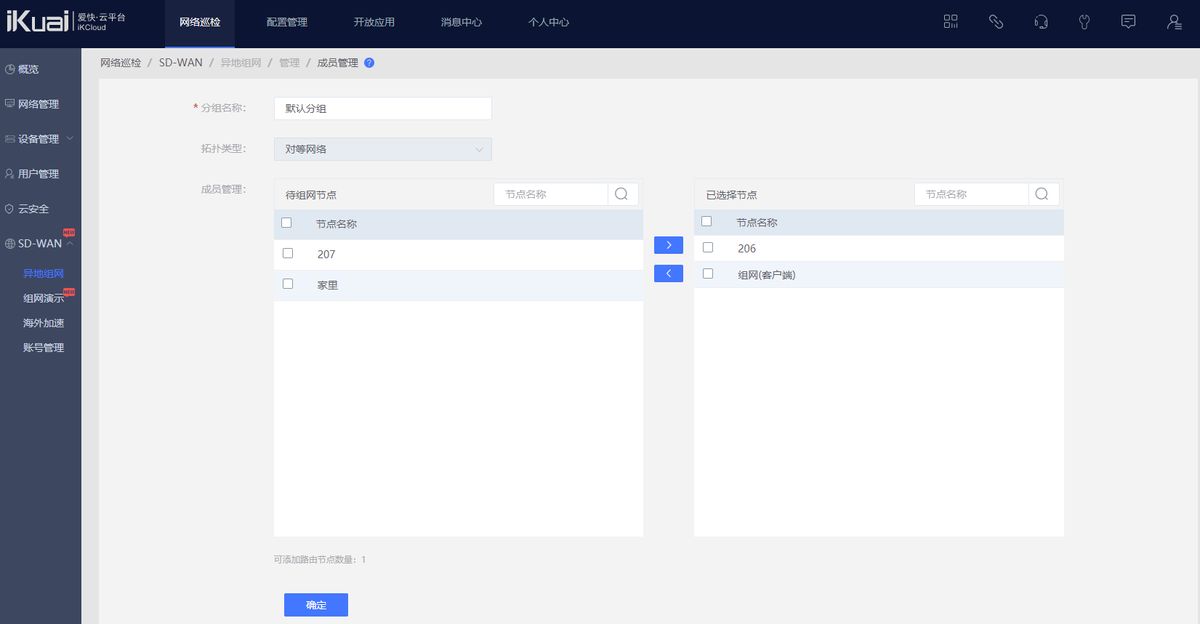Open the QR code icon in the top bar

951,21
